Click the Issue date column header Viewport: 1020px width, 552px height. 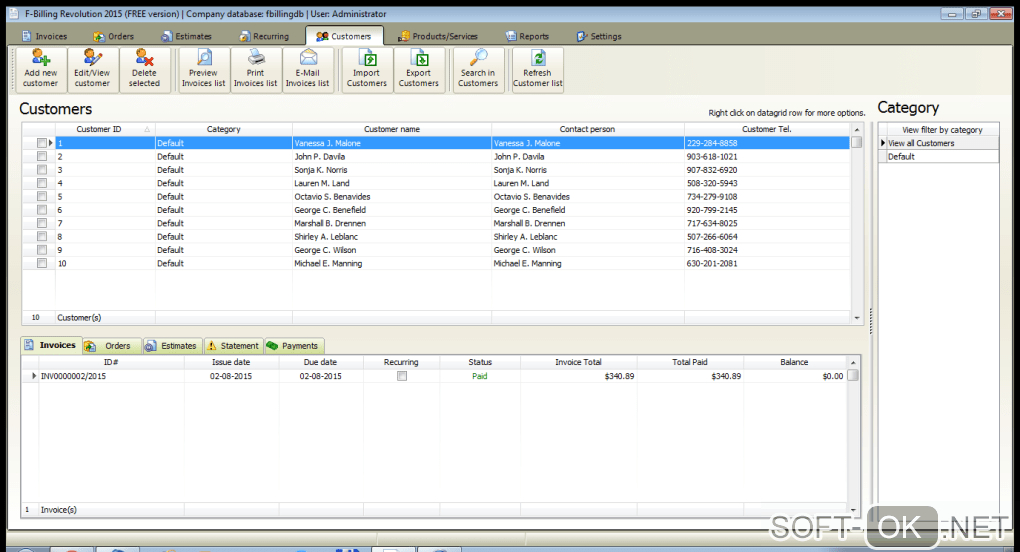pyautogui.click(x=231, y=362)
